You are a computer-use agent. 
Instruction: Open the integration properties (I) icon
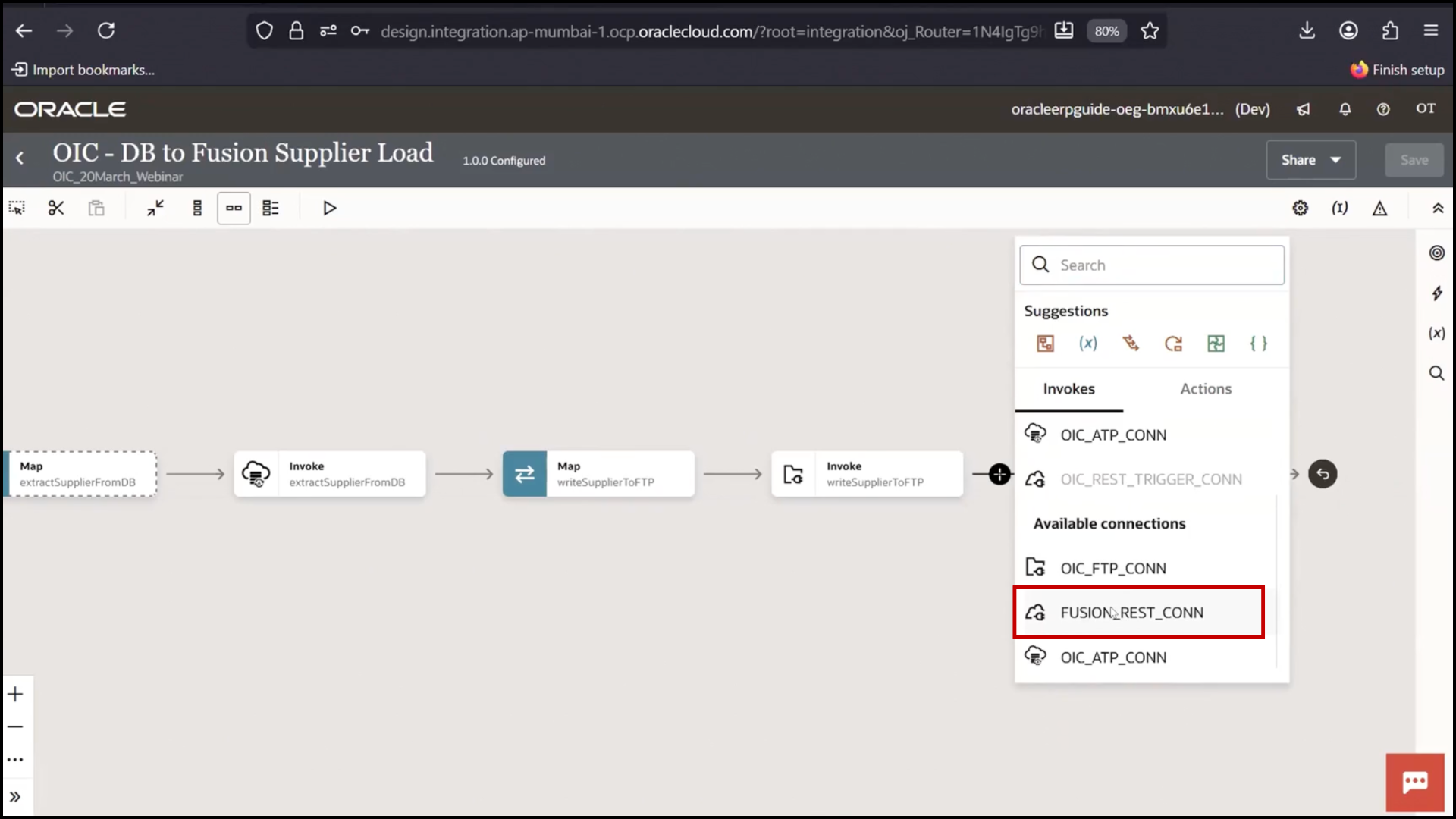click(1340, 208)
